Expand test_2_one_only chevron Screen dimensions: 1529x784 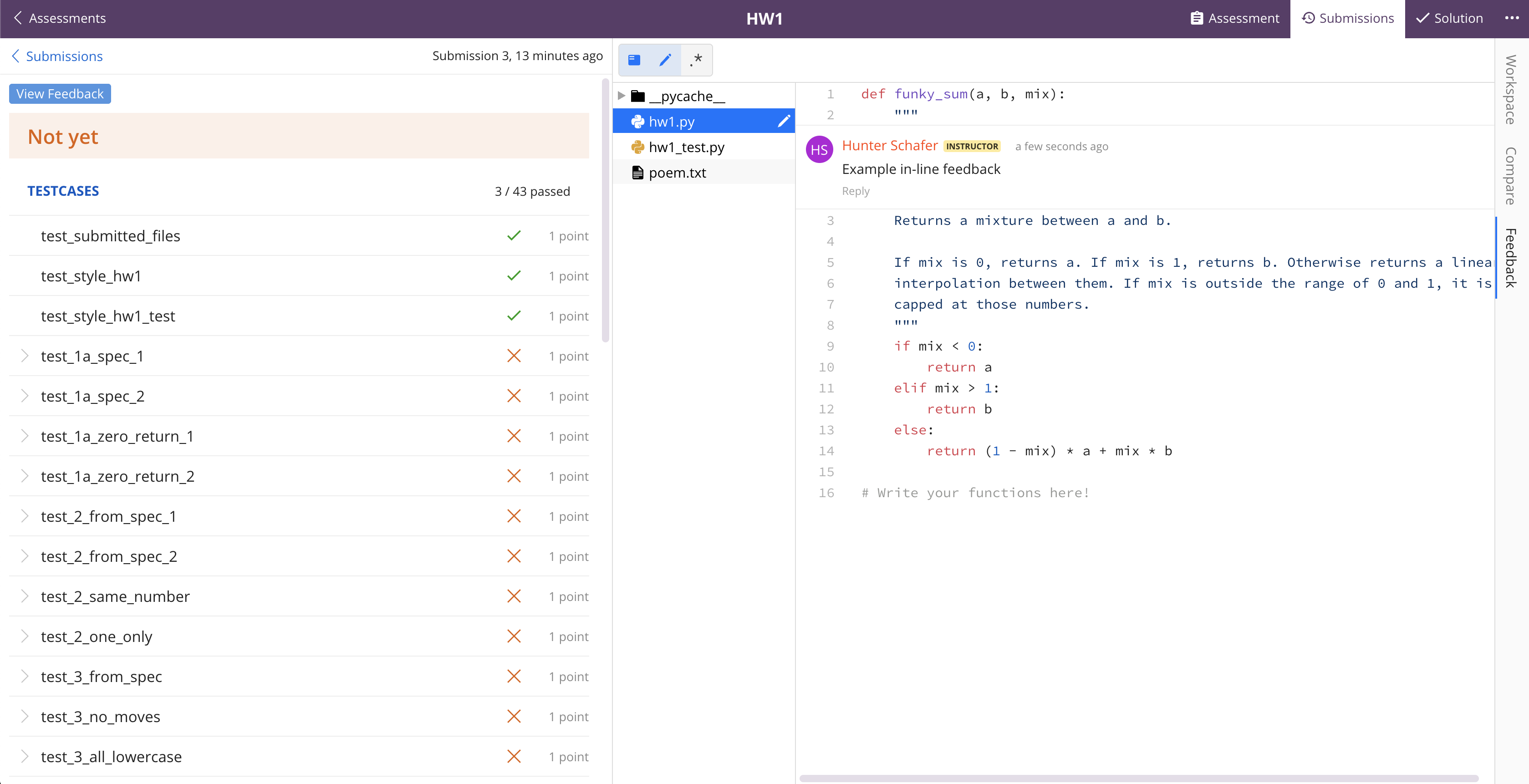click(x=24, y=636)
